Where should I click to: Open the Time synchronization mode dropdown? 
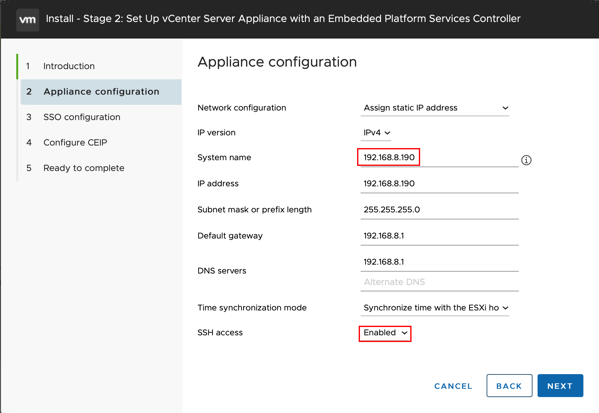click(435, 308)
